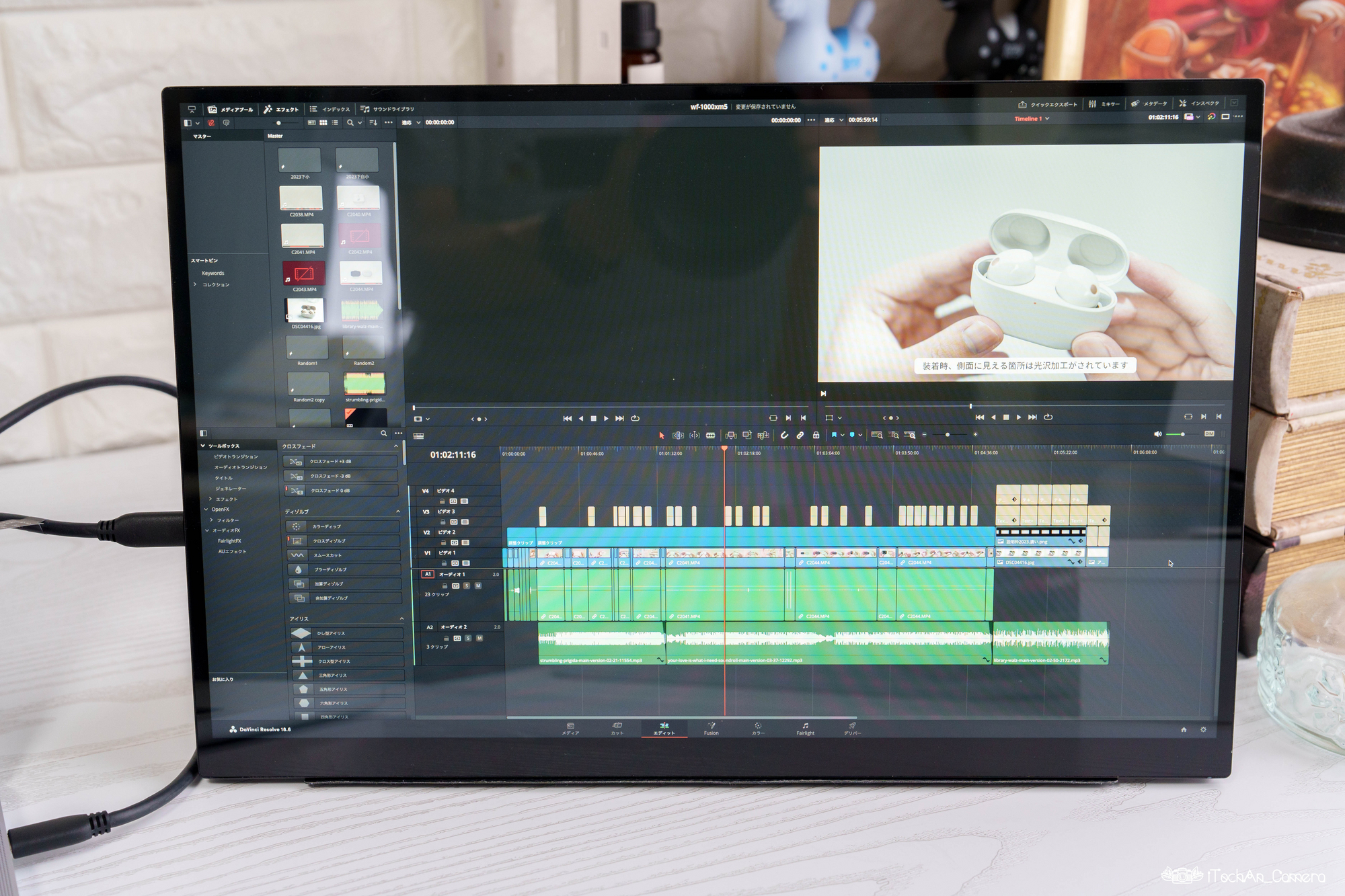Click the timeline Full Extent Zoom icon
This screenshot has width=1345, height=896.
click(x=877, y=435)
